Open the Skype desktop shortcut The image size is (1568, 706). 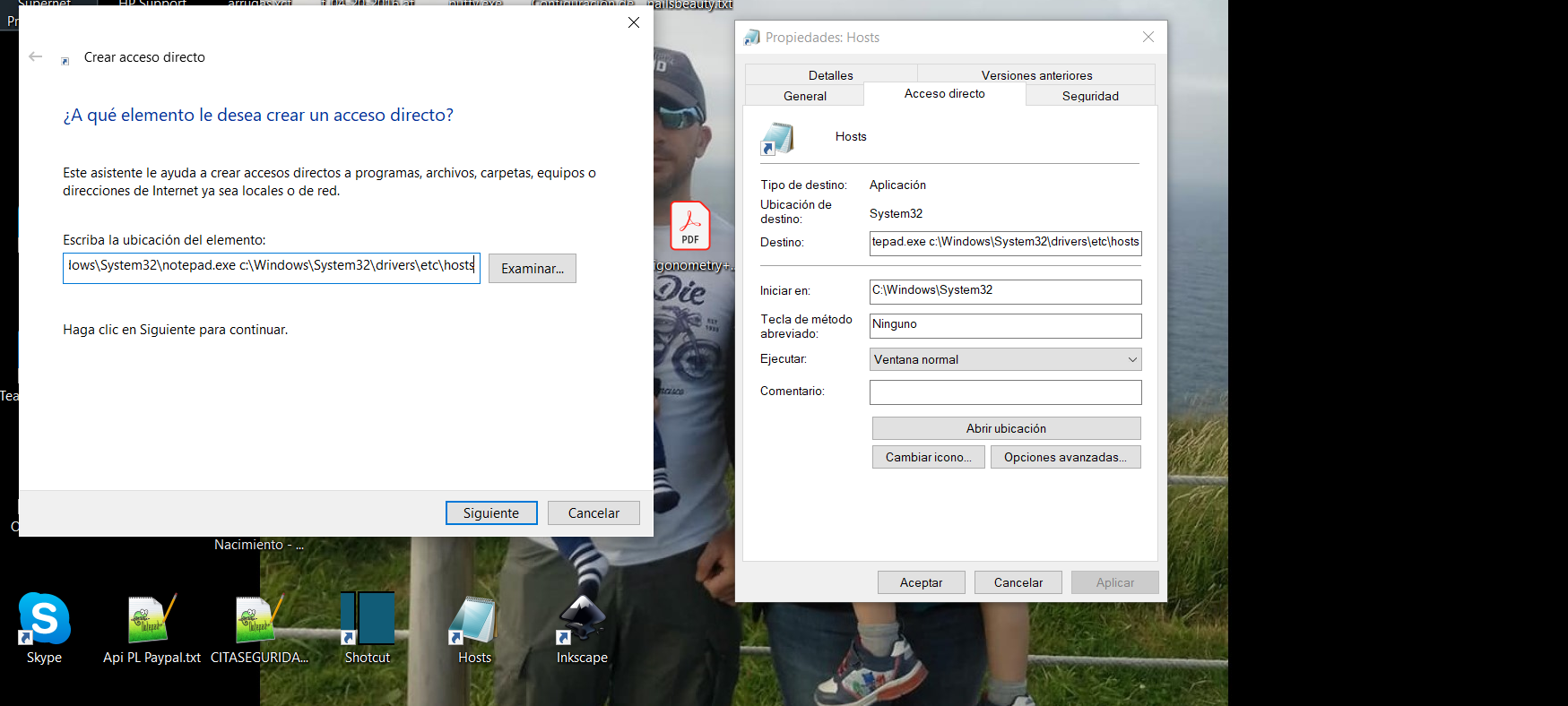44,620
